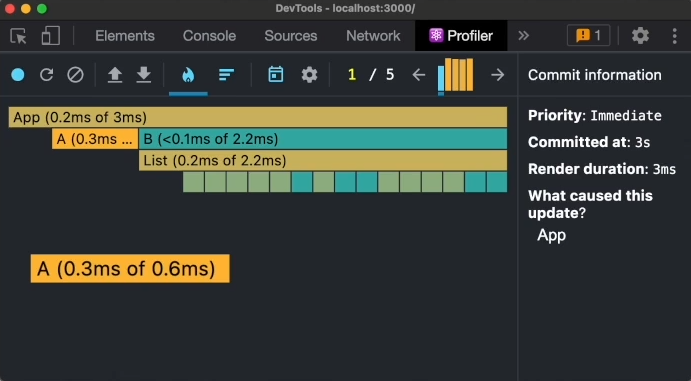Select the inspect element cursor icon
The width and height of the screenshot is (691, 381).
click(19, 36)
